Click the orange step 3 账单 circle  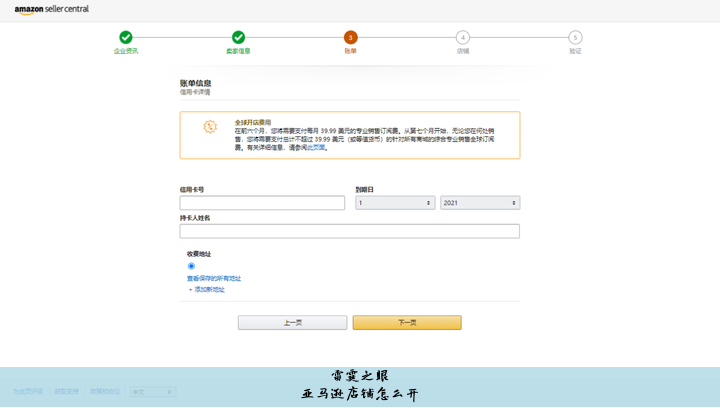coord(350,38)
